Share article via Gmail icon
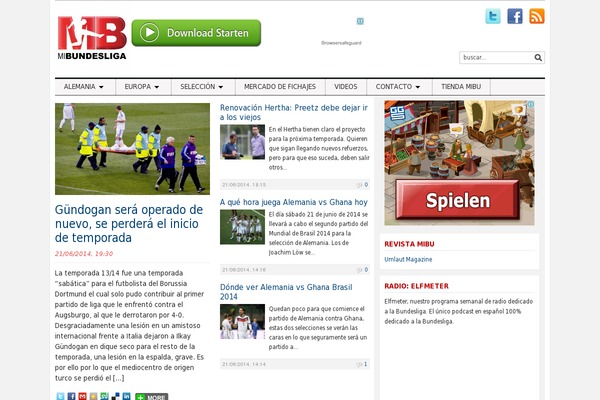 [x=82, y=396]
